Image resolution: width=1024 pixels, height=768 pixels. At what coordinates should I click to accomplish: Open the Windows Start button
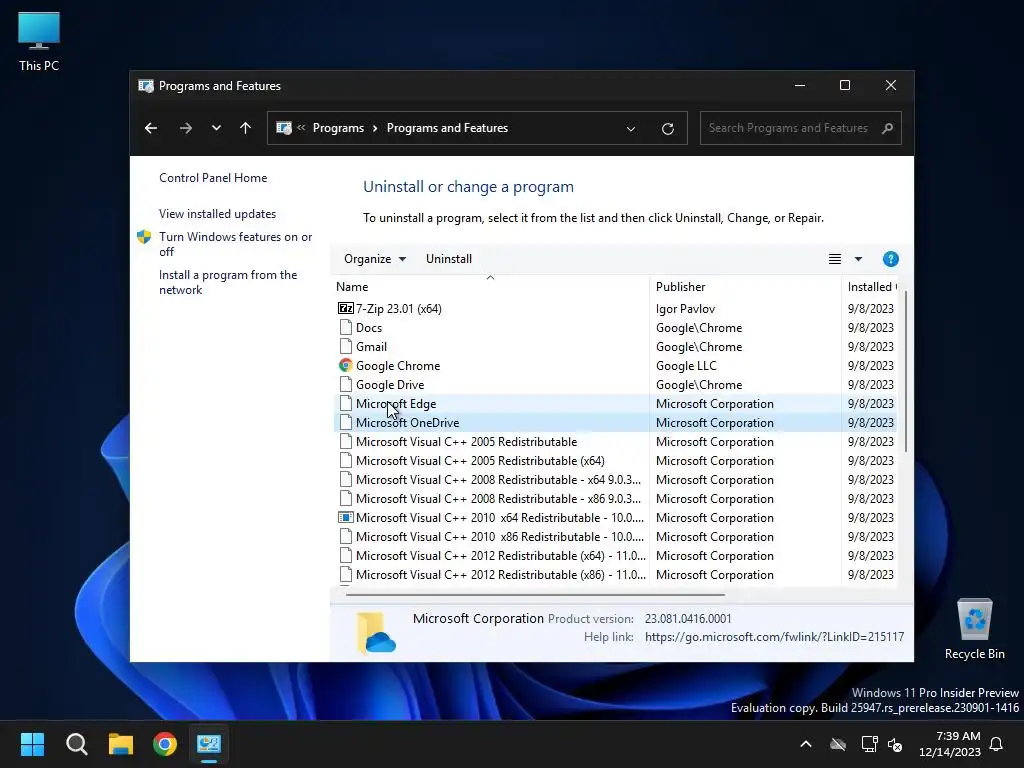pyautogui.click(x=32, y=744)
